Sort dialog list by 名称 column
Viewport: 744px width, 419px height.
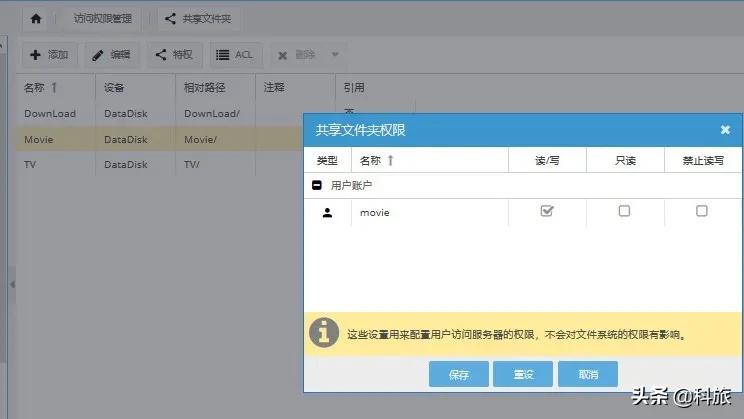coord(429,160)
